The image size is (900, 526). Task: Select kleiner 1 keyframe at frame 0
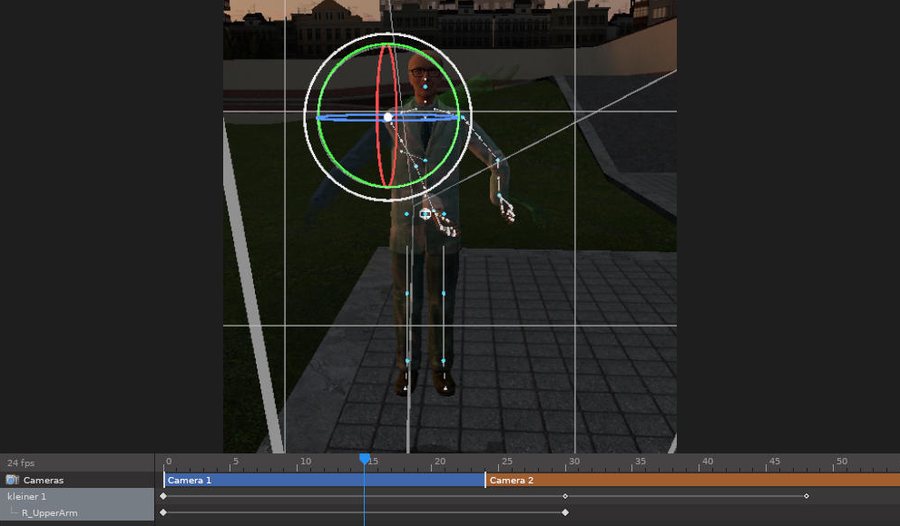tap(164, 496)
